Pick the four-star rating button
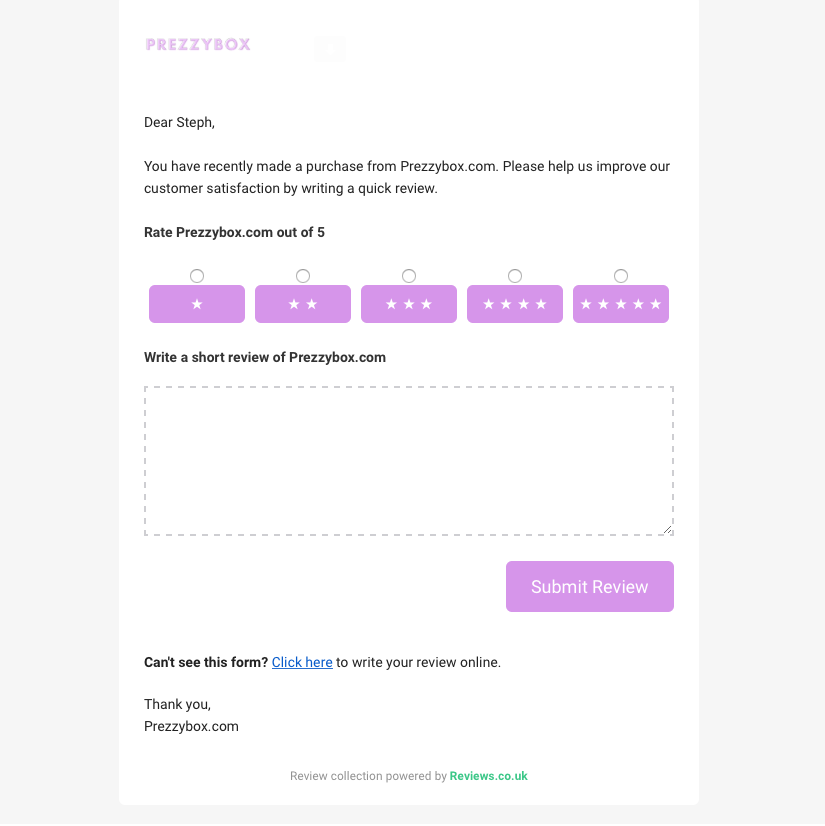 click(515, 304)
